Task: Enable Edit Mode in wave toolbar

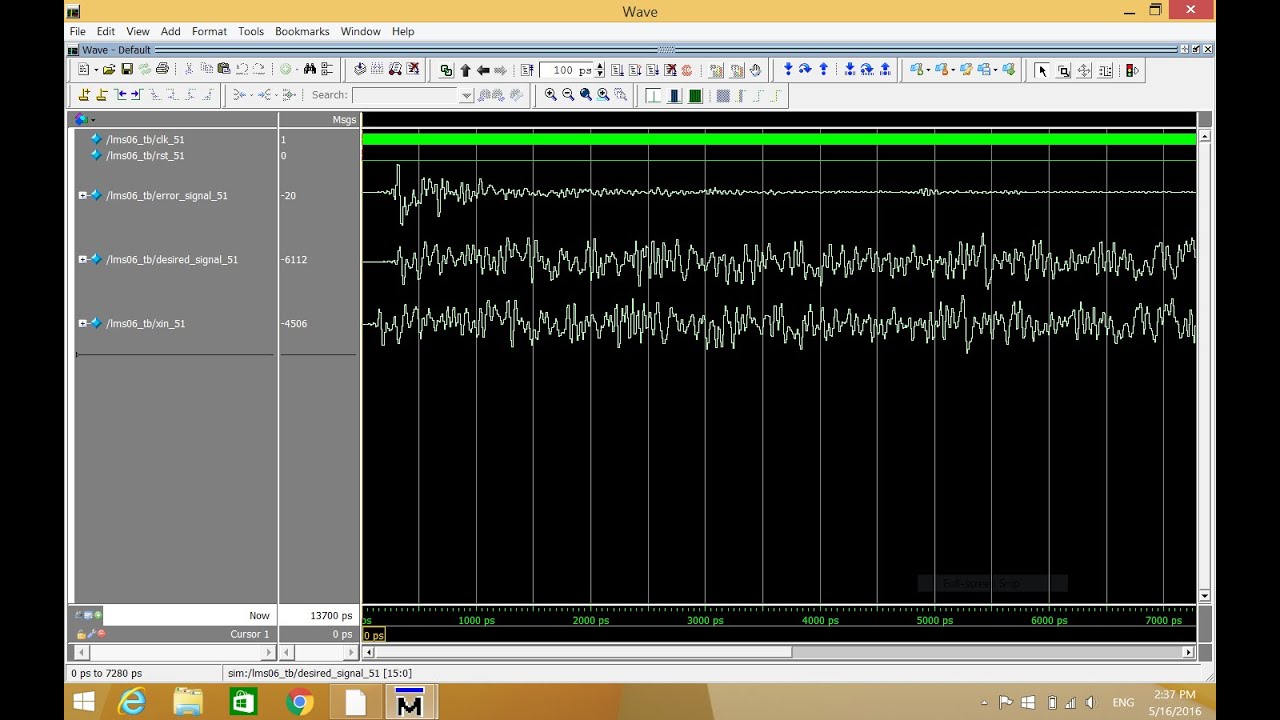Action: coord(1105,70)
